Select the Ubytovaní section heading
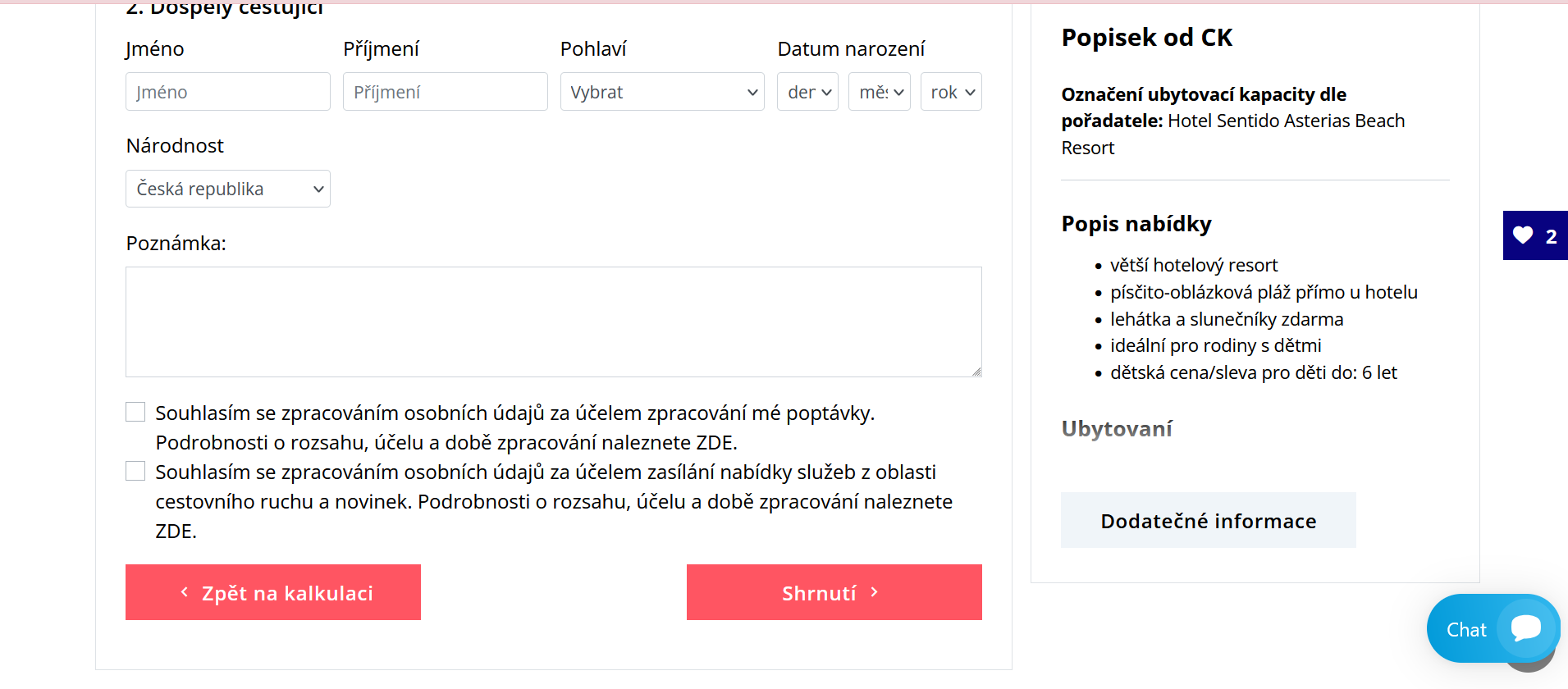 pos(1117,428)
